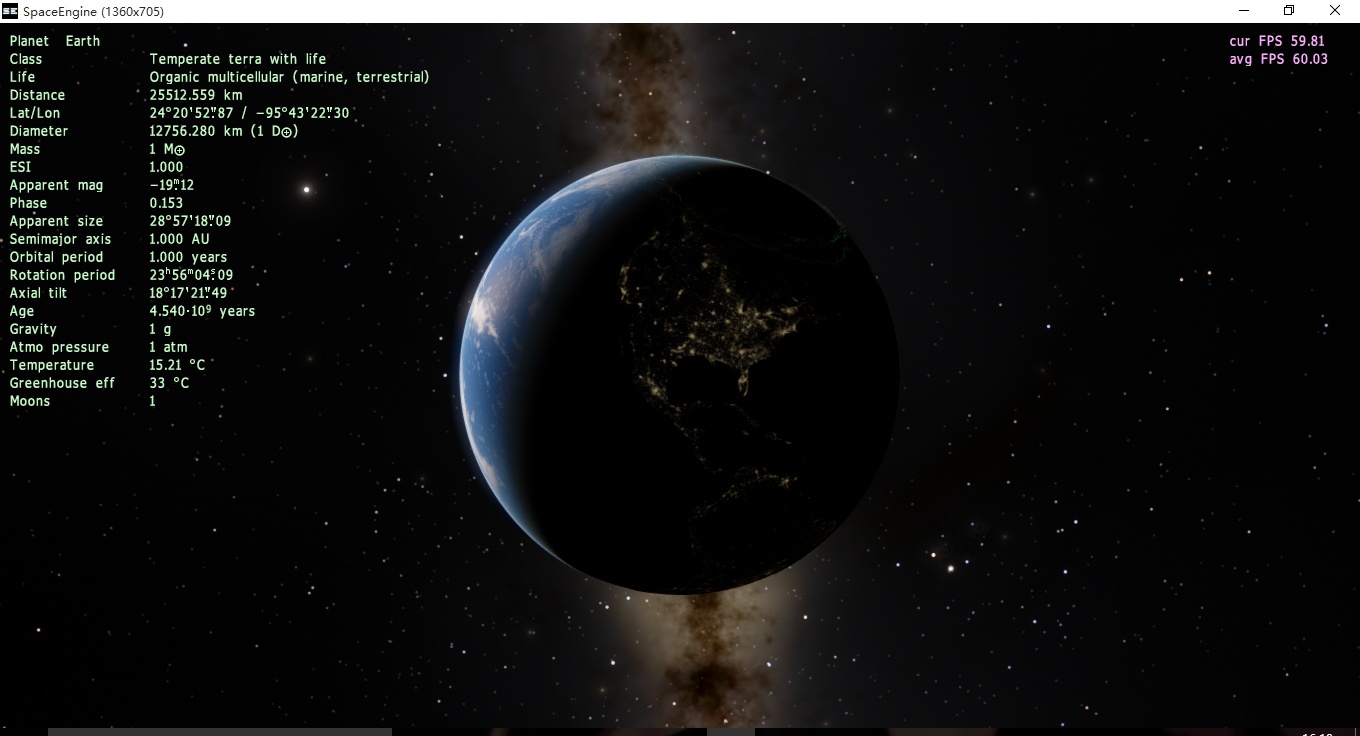Click the bright star left of Earth
Viewport: 1360px width, 736px height.
(x=307, y=189)
